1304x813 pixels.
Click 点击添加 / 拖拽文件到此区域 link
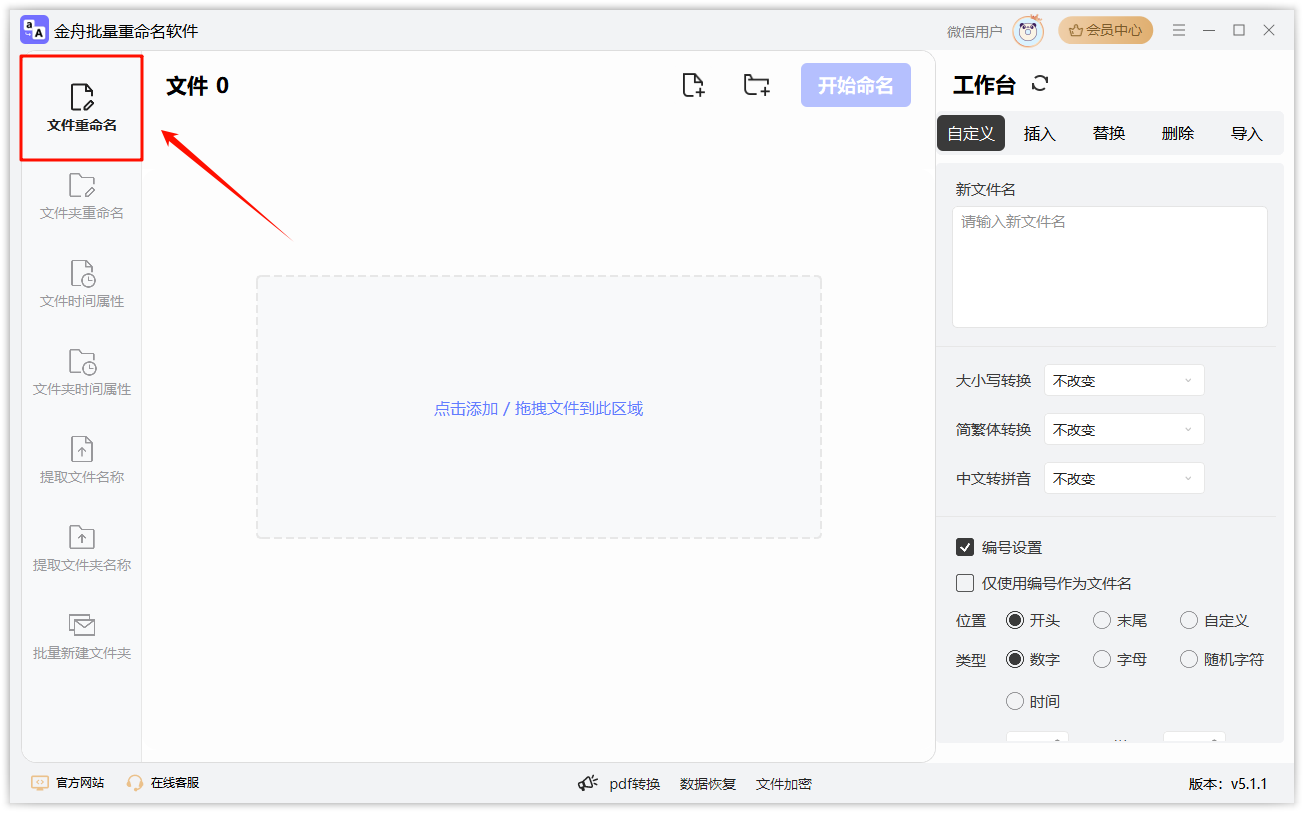tap(539, 408)
